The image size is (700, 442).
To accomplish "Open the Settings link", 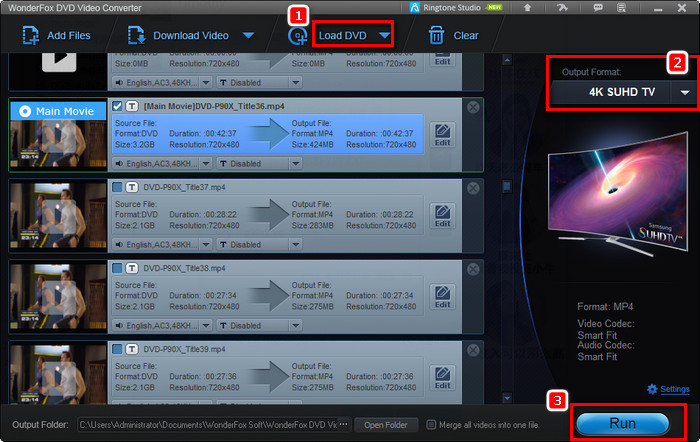I will click(x=675, y=389).
